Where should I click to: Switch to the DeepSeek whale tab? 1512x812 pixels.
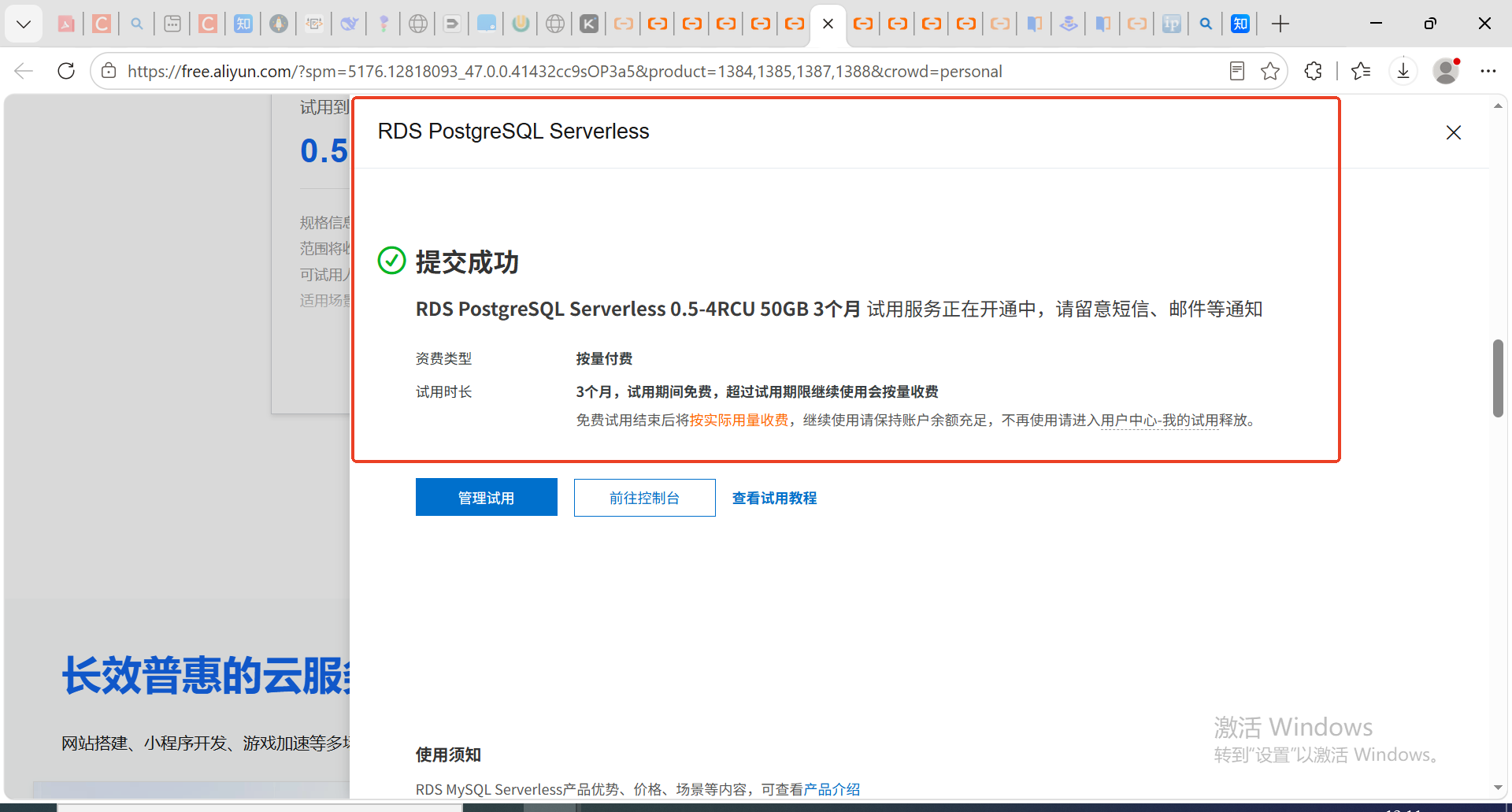[x=349, y=24]
